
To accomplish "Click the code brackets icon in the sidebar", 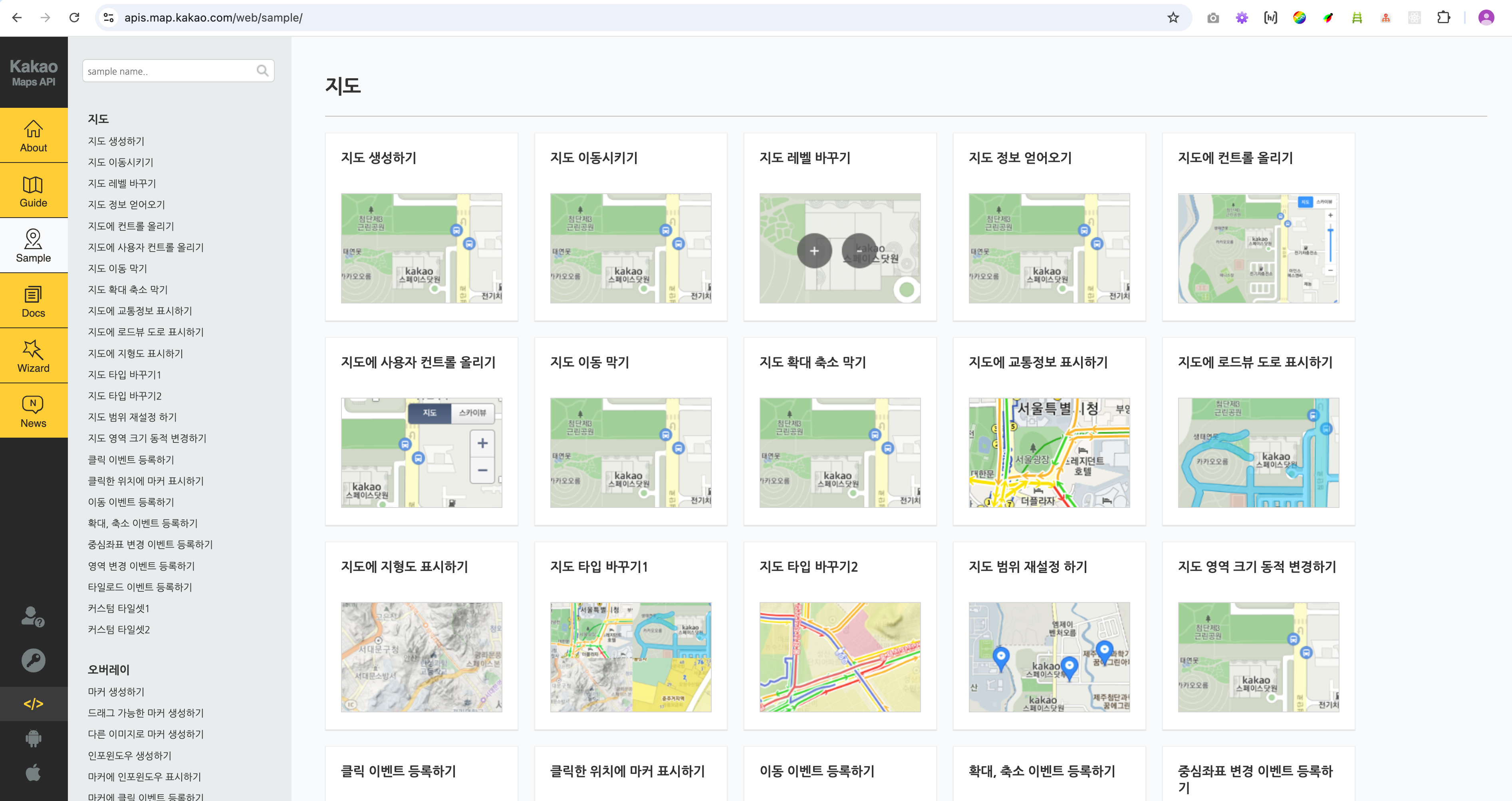I will [x=34, y=704].
